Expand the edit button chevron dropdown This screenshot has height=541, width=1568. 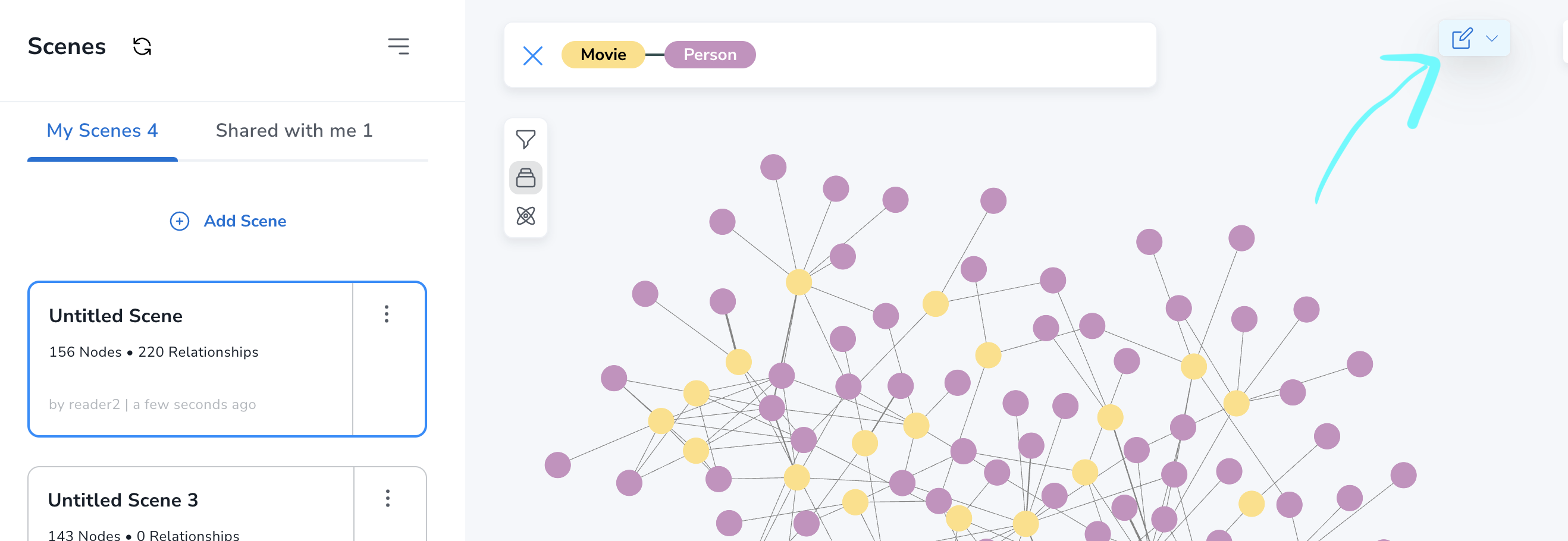[x=1491, y=38]
